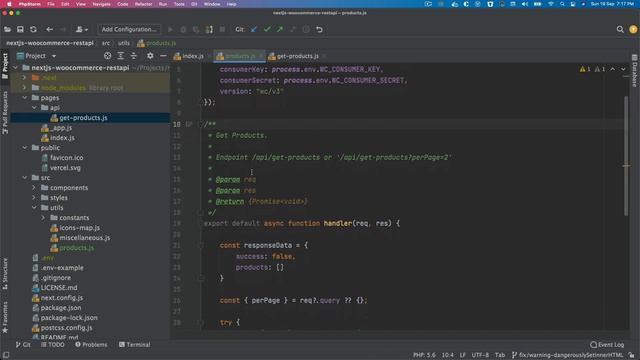Navigate back with the left arrow icon
The image size is (640, 360).
(49, 29)
